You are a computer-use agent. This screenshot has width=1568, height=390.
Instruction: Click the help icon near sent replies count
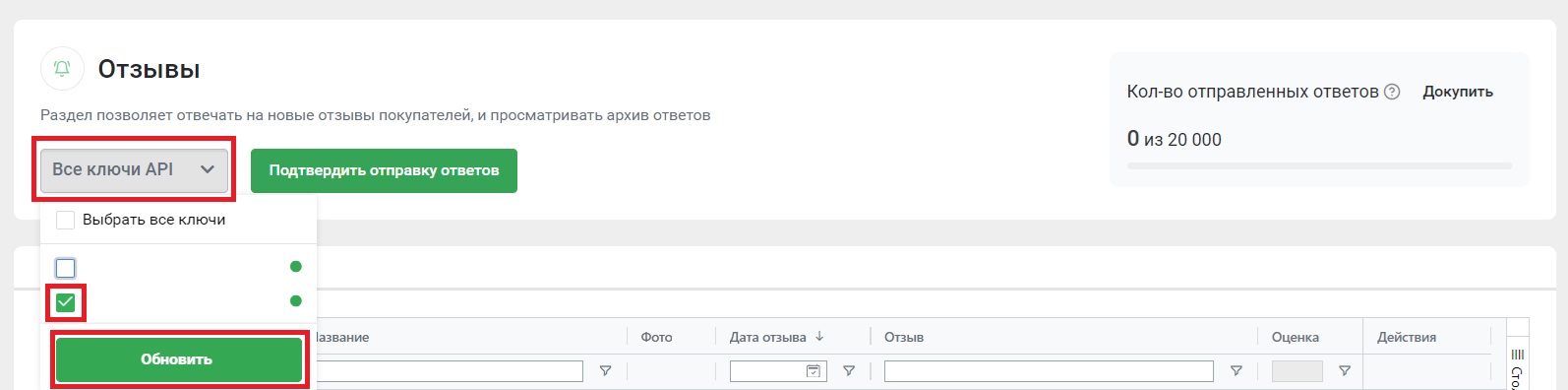pyautogui.click(x=1392, y=92)
